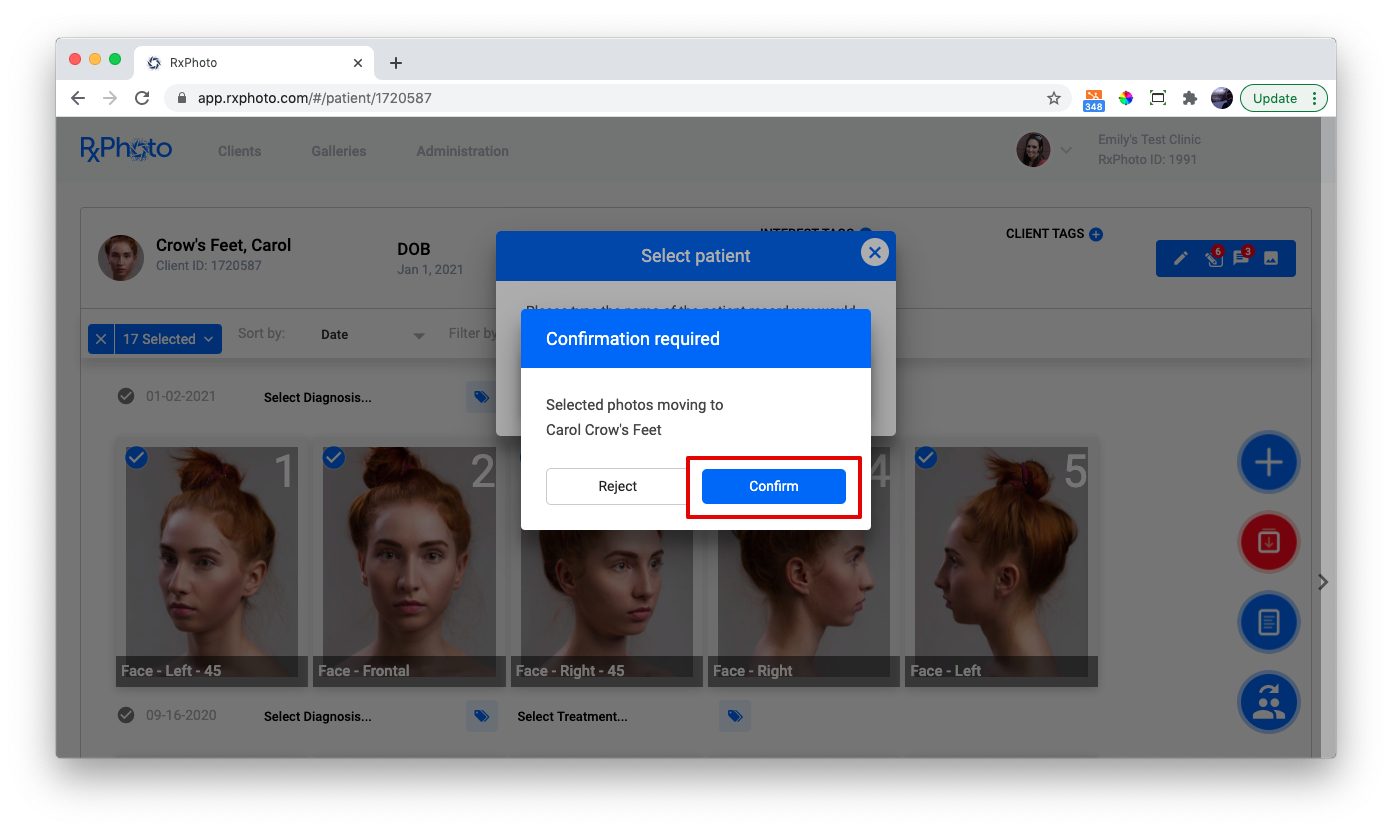Open the Administration menu

[x=463, y=151]
